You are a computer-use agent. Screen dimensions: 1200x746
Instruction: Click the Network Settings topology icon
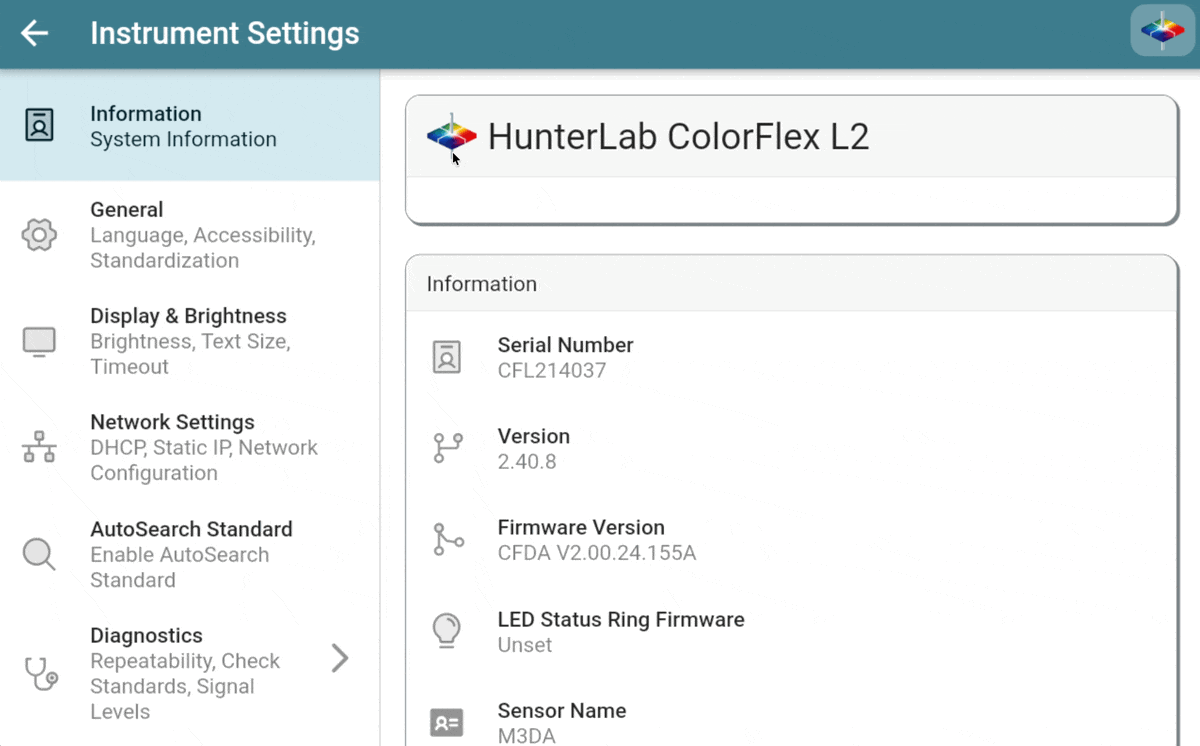click(x=39, y=447)
